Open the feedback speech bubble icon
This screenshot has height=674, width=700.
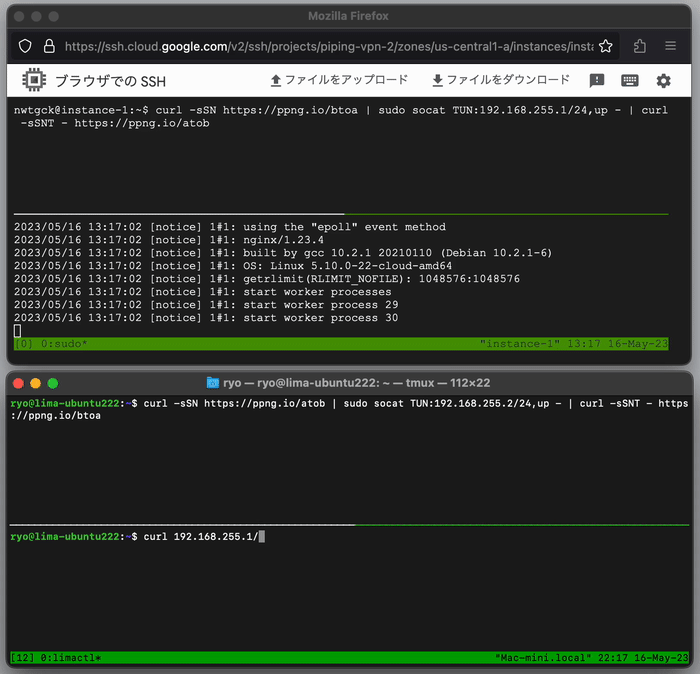[597, 81]
